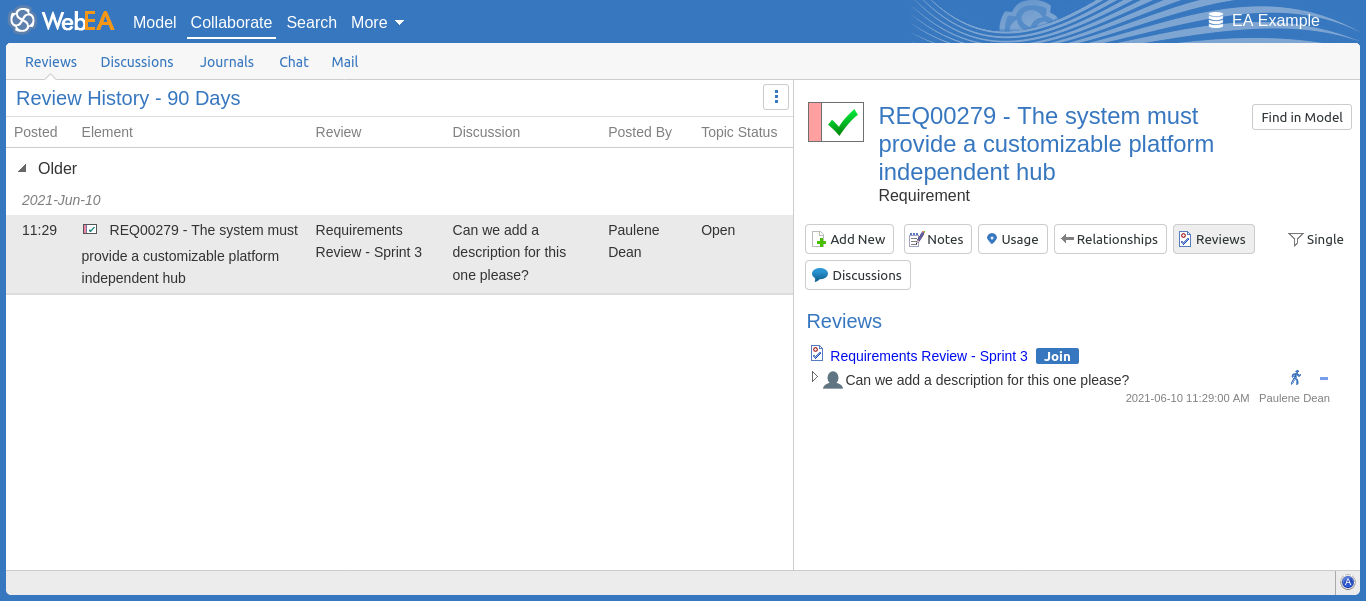Screen dimensions: 1366x601
Task: Click the user avatar beside the discussion
Action: pyautogui.click(x=832, y=380)
